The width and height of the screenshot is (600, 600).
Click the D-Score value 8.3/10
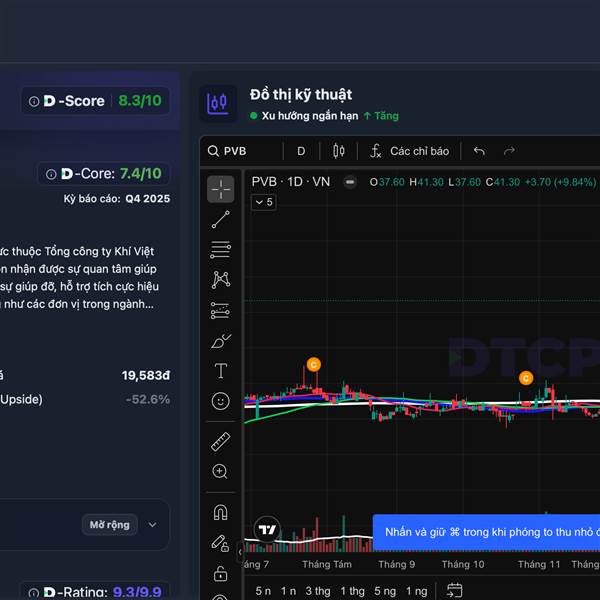pyautogui.click(x=140, y=101)
